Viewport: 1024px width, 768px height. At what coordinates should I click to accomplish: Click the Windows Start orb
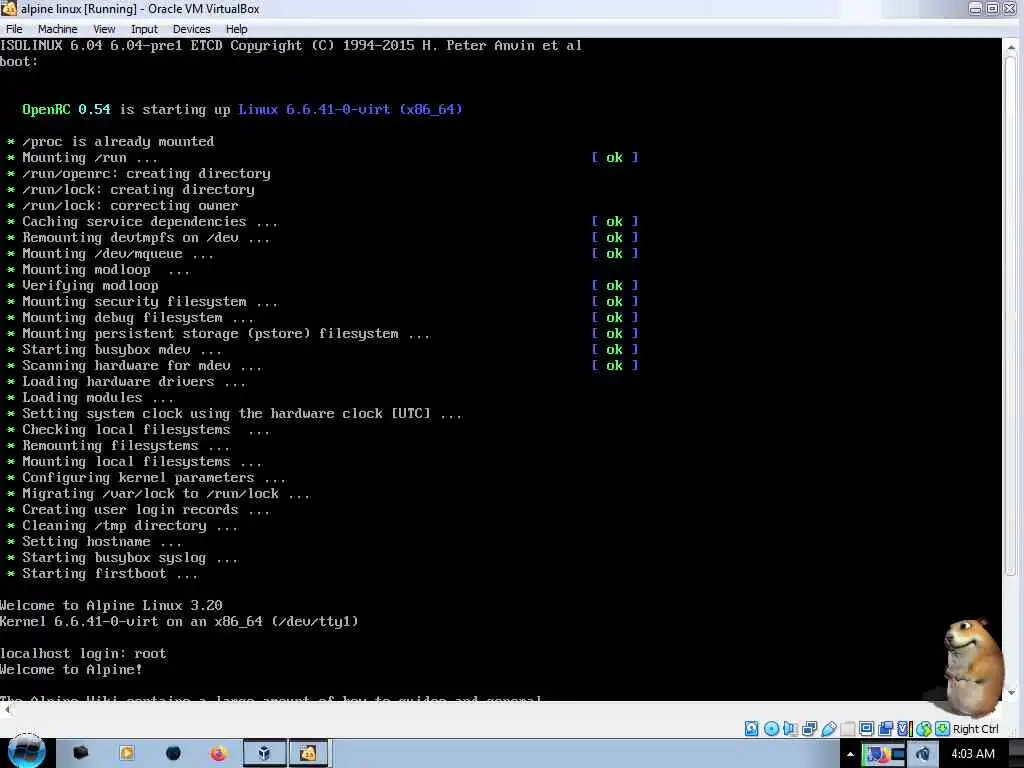point(26,751)
